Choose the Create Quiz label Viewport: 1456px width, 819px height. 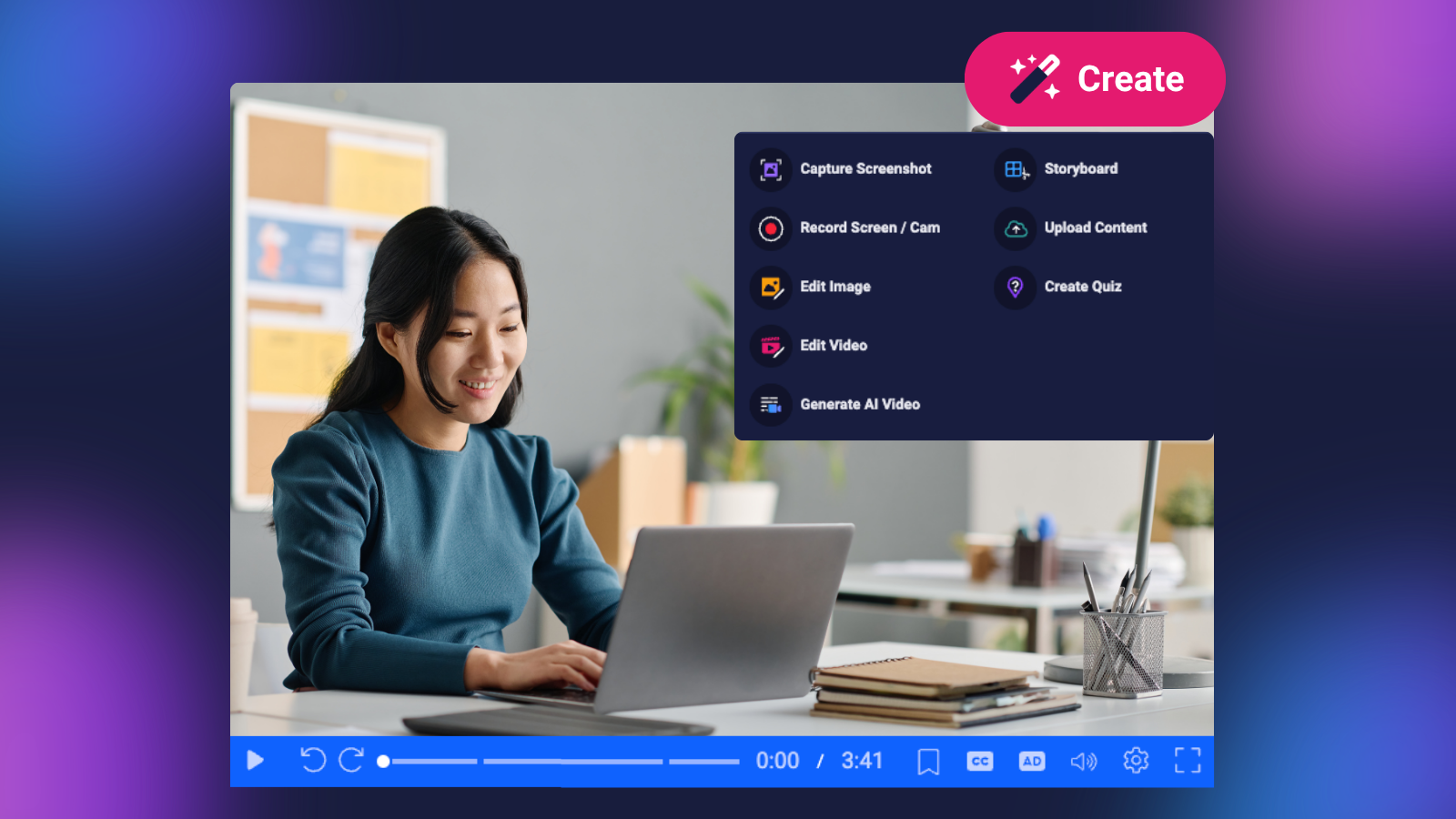point(1083,287)
